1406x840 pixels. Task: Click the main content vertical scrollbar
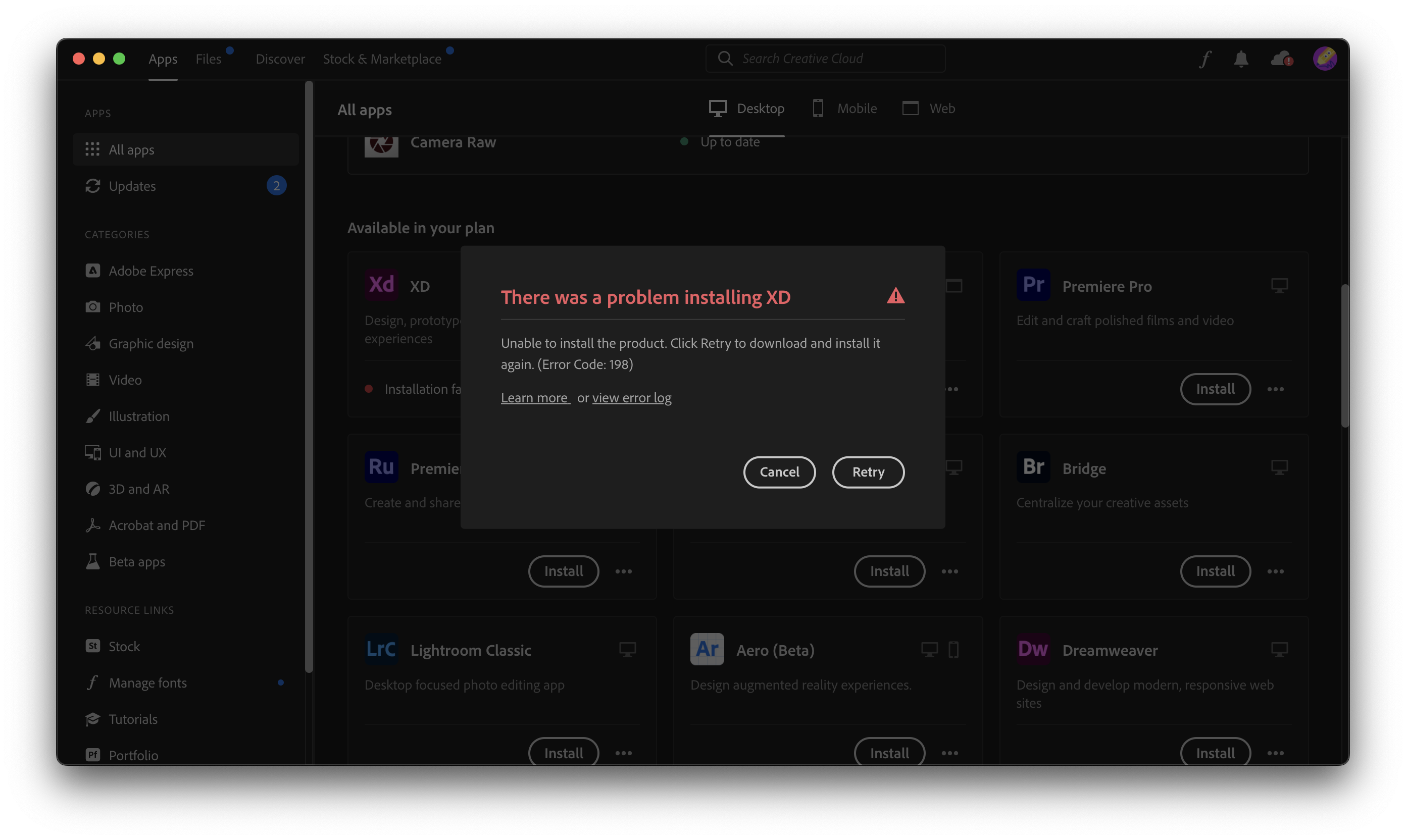point(1344,355)
